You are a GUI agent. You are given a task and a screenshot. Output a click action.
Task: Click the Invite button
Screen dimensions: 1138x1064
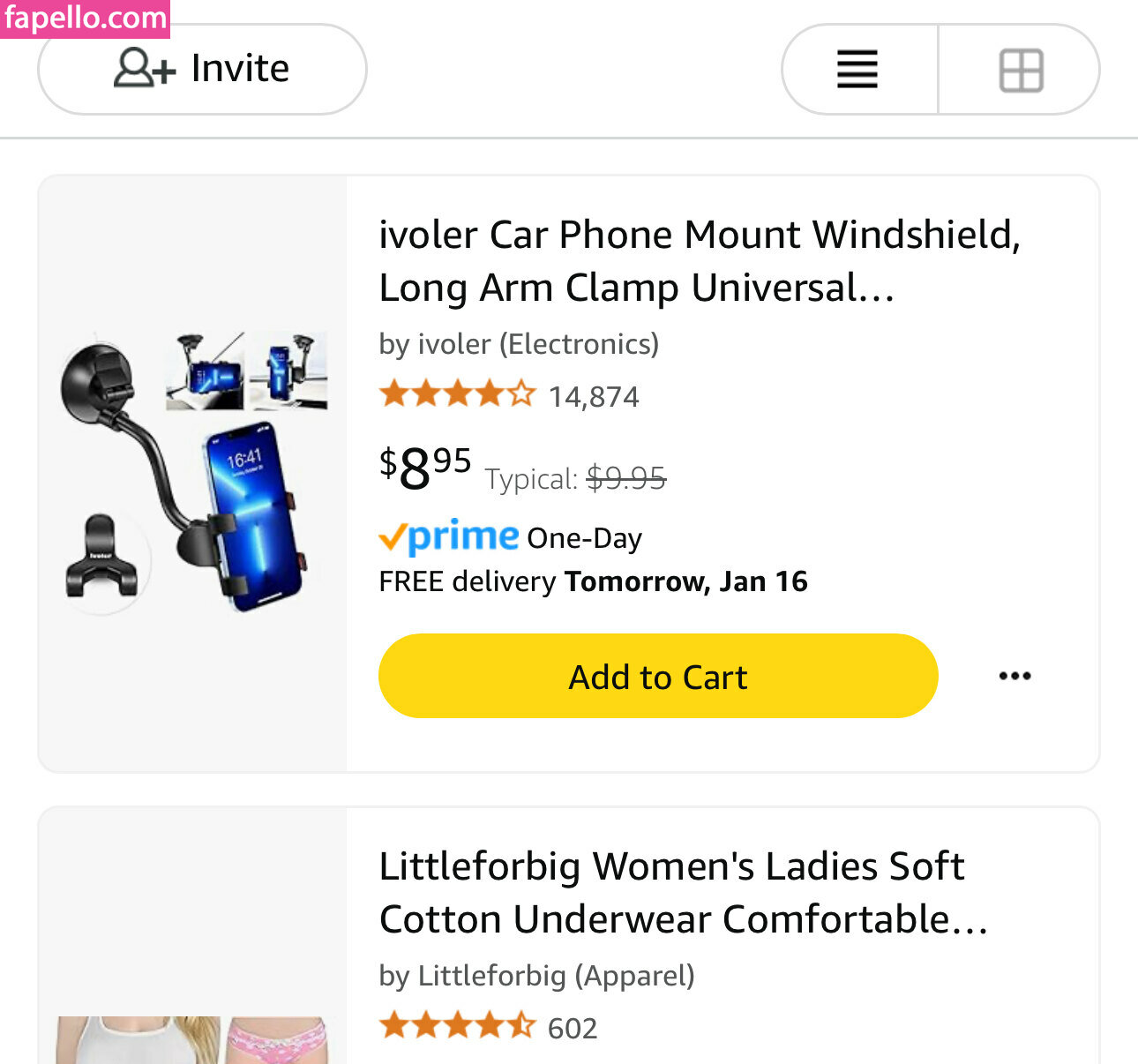202,69
